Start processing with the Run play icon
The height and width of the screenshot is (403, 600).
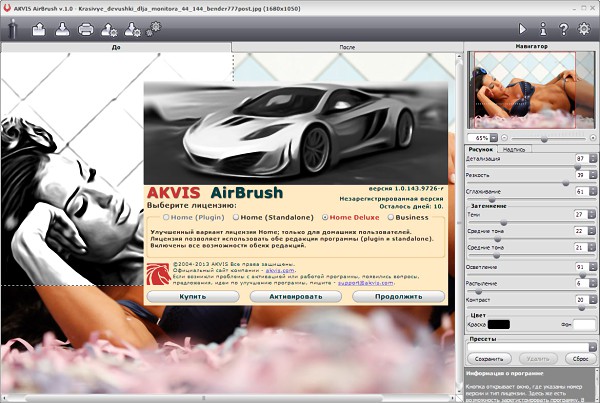[x=522, y=29]
